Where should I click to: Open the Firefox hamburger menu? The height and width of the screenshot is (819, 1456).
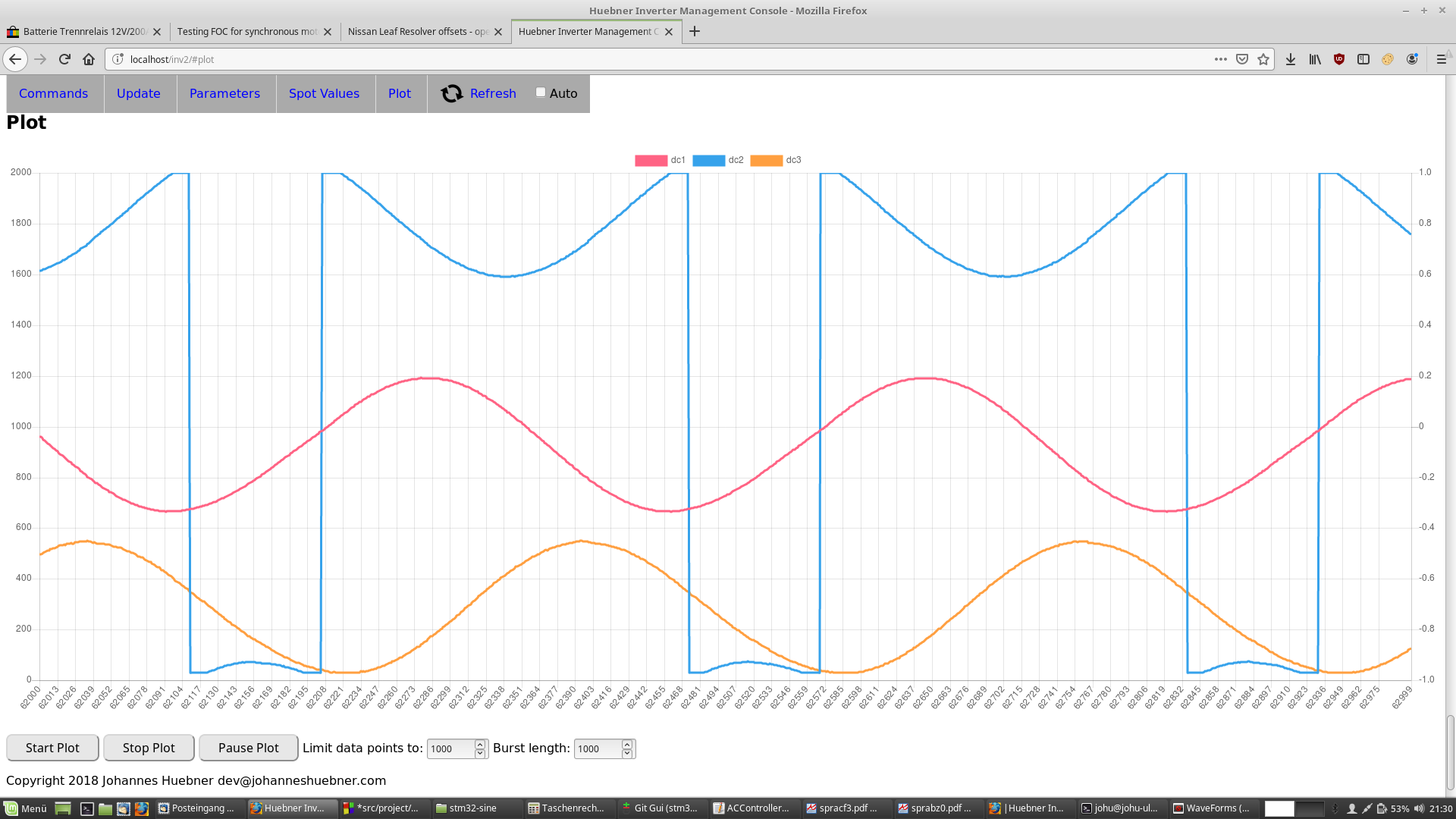[x=1442, y=59]
